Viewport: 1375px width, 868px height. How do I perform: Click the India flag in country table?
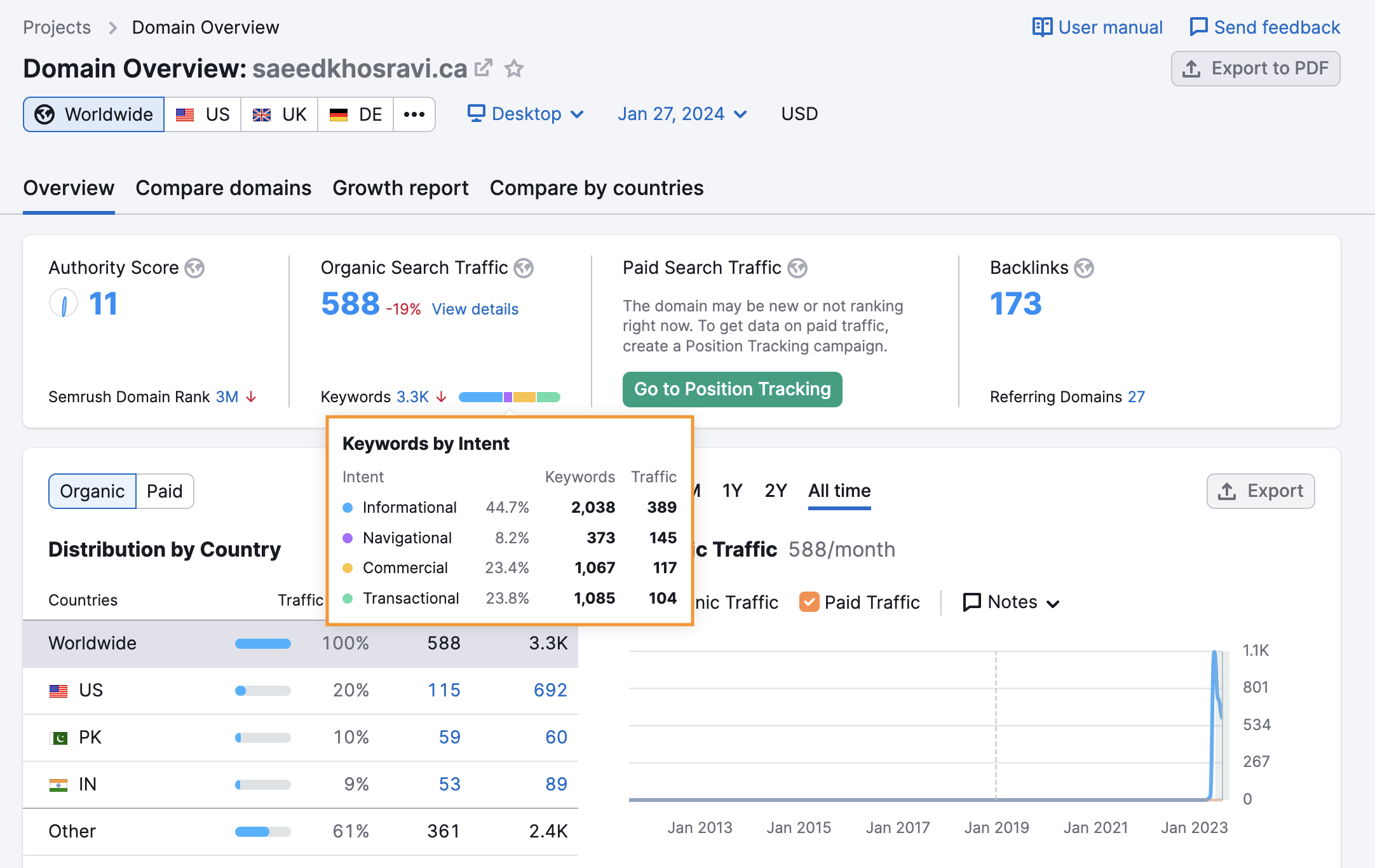point(58,785)
